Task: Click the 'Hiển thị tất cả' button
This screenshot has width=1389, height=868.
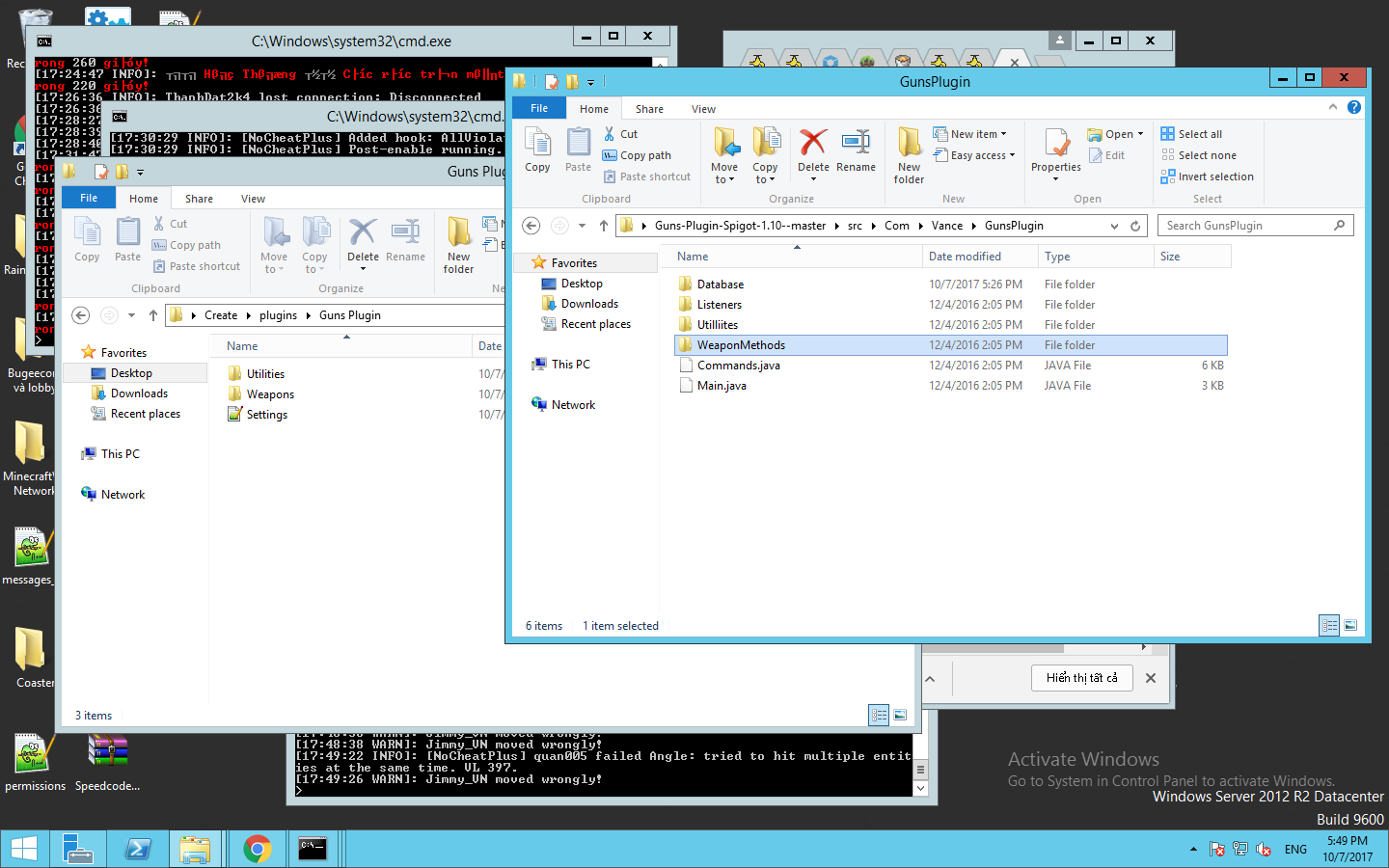Action: (x=1081, y=678)
